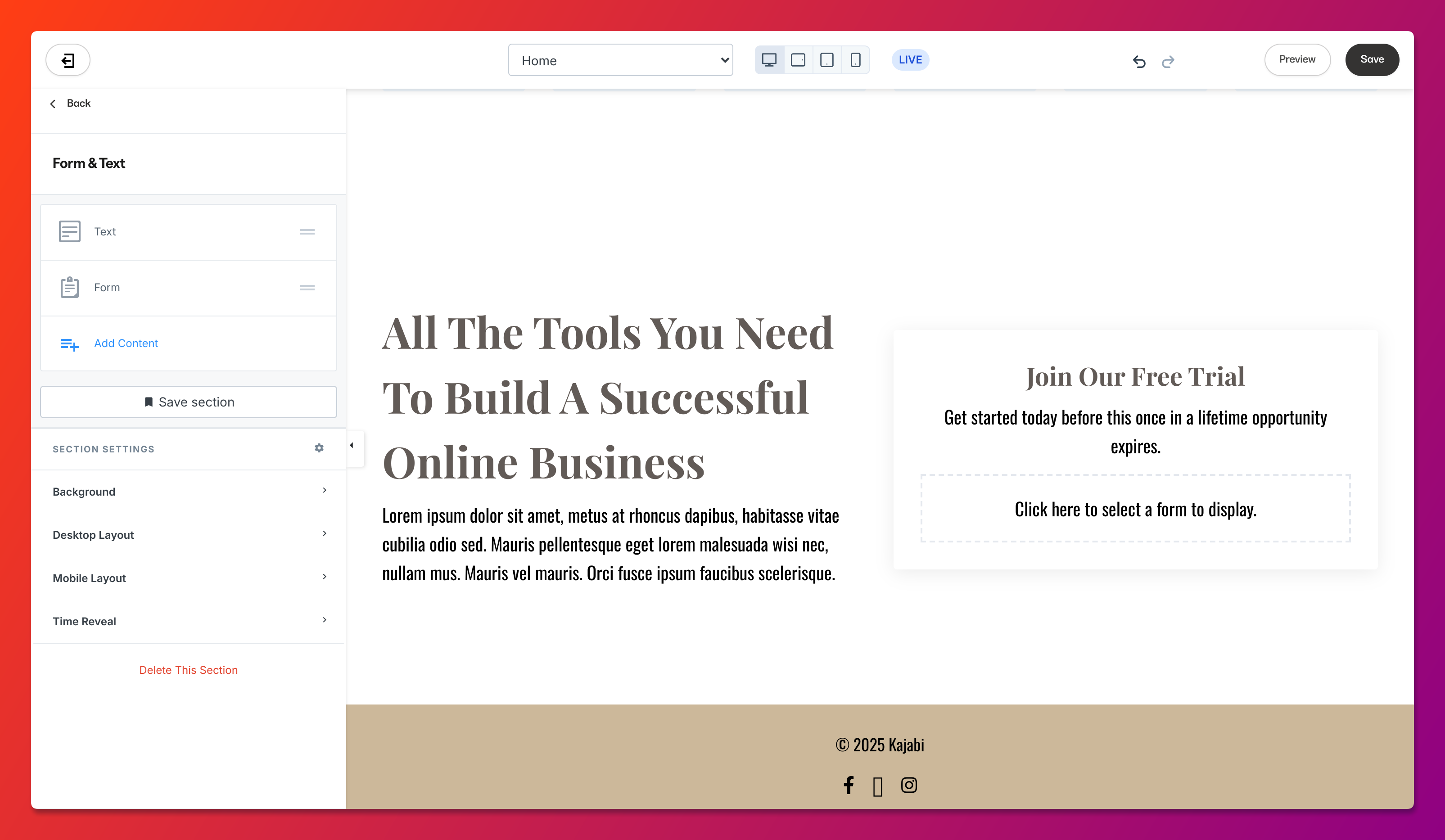Select the Lorem ipsum paragraph text
The width and height of the screenshot is (1445, 840).
611,544
